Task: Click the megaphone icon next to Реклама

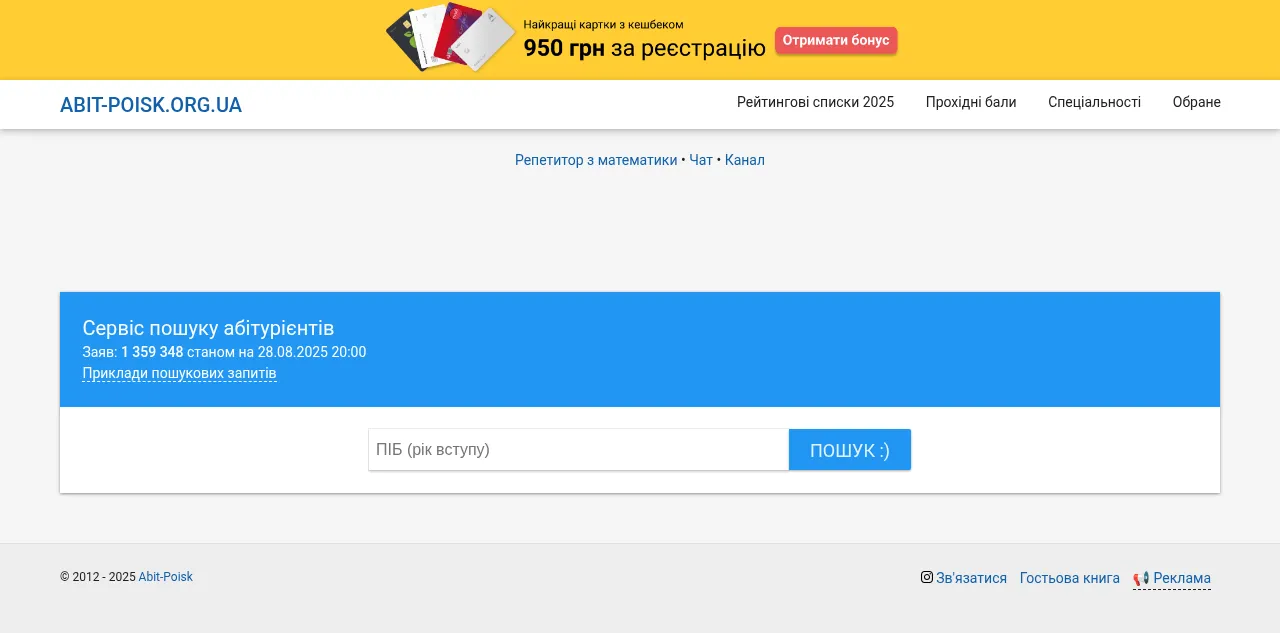Action: click(x=1141, y=578)
